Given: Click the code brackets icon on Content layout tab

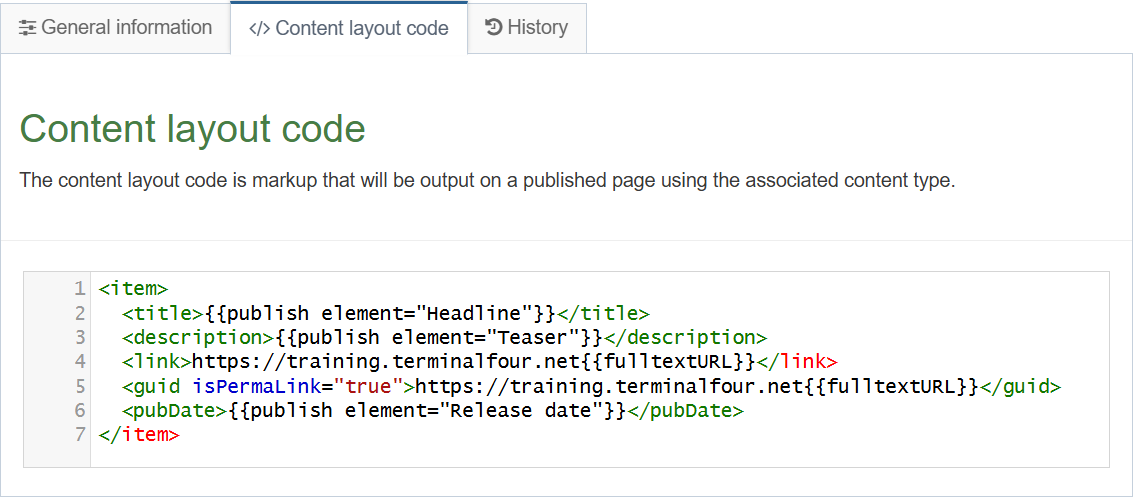Looking at the screenshot, I should pyautogui.click(x=259, y=29).
